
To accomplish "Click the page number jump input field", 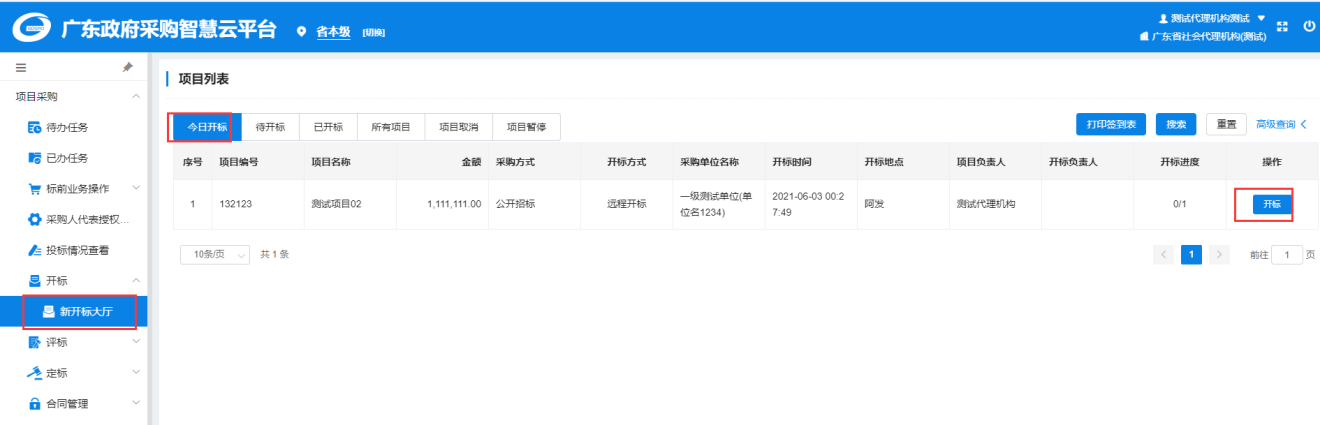I will point(1287,255).
